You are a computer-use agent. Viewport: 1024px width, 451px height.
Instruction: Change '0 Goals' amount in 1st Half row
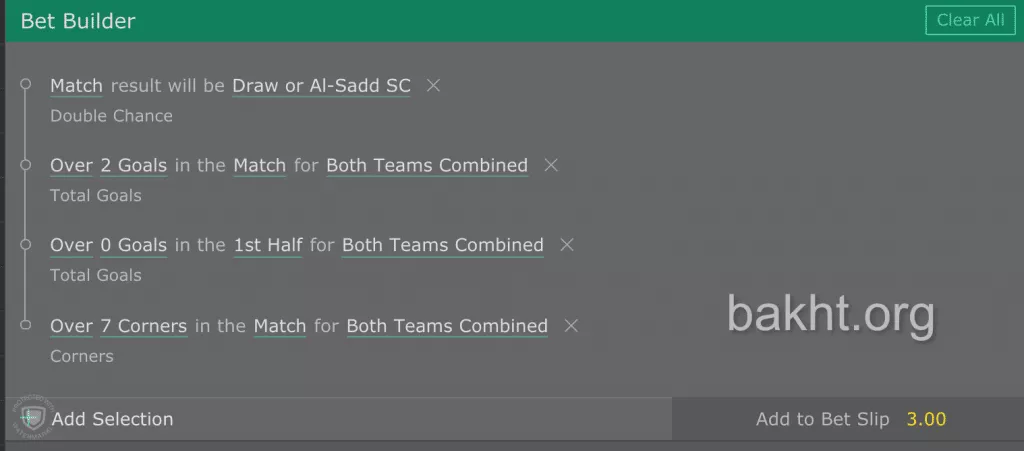click(x=133, y=246)
